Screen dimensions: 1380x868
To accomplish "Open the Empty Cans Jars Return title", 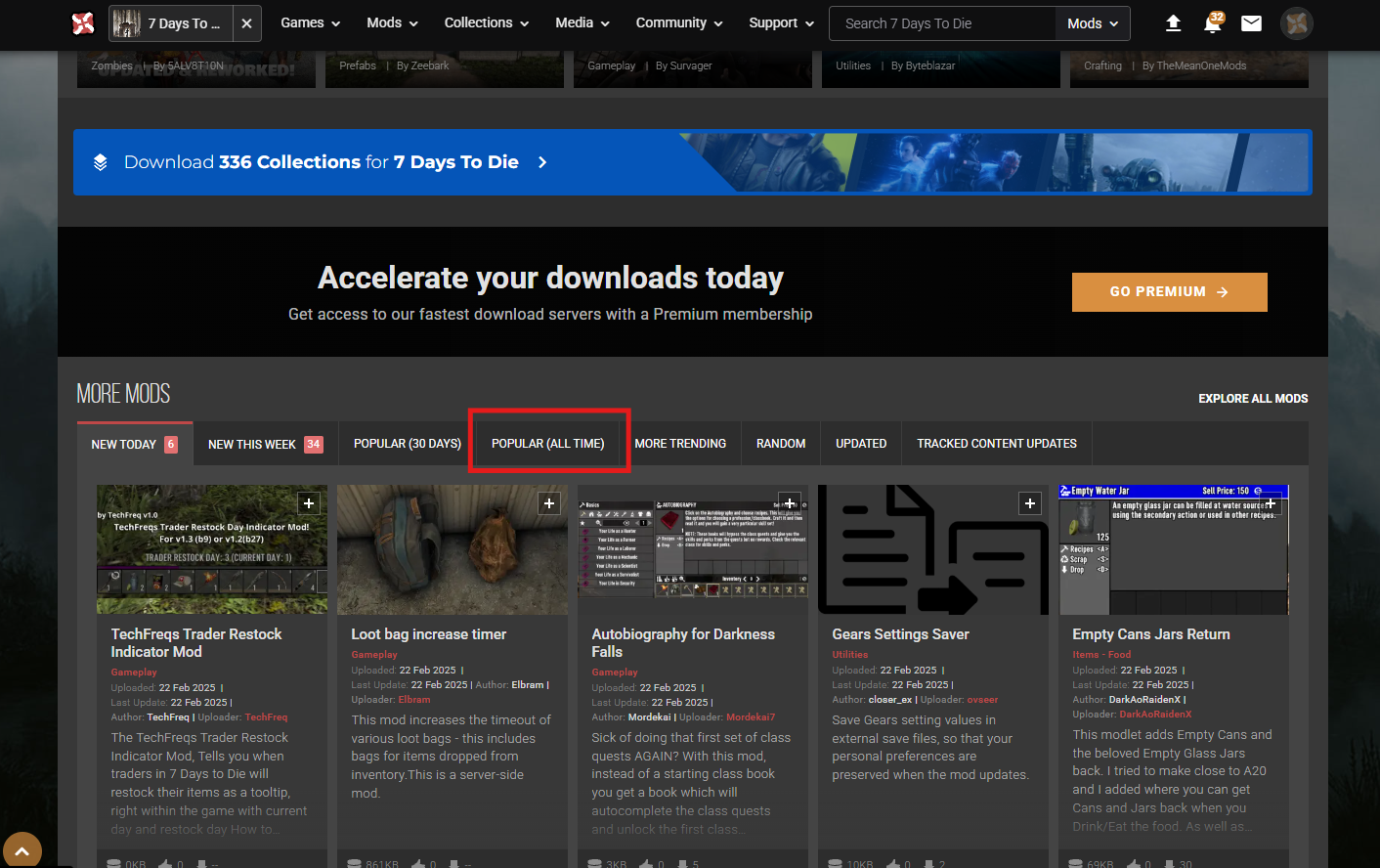I will pos(1151,634).
